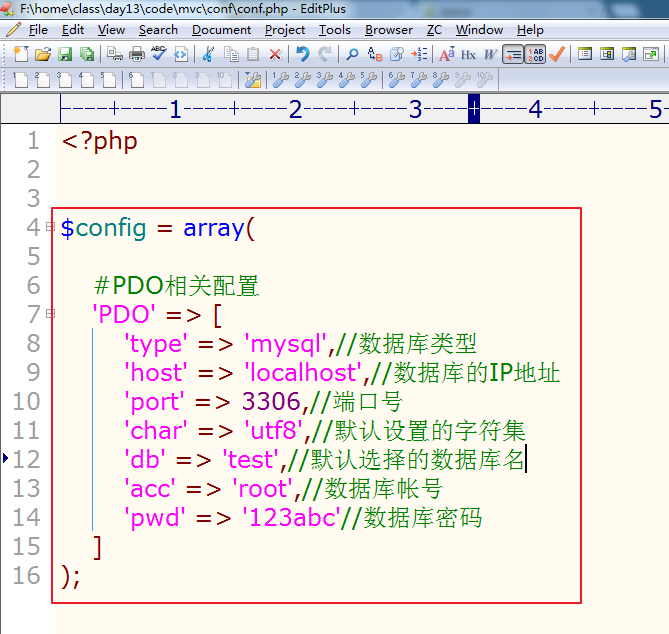Open the ZC menu
The image size is (669, 634).
pos(434,30)
